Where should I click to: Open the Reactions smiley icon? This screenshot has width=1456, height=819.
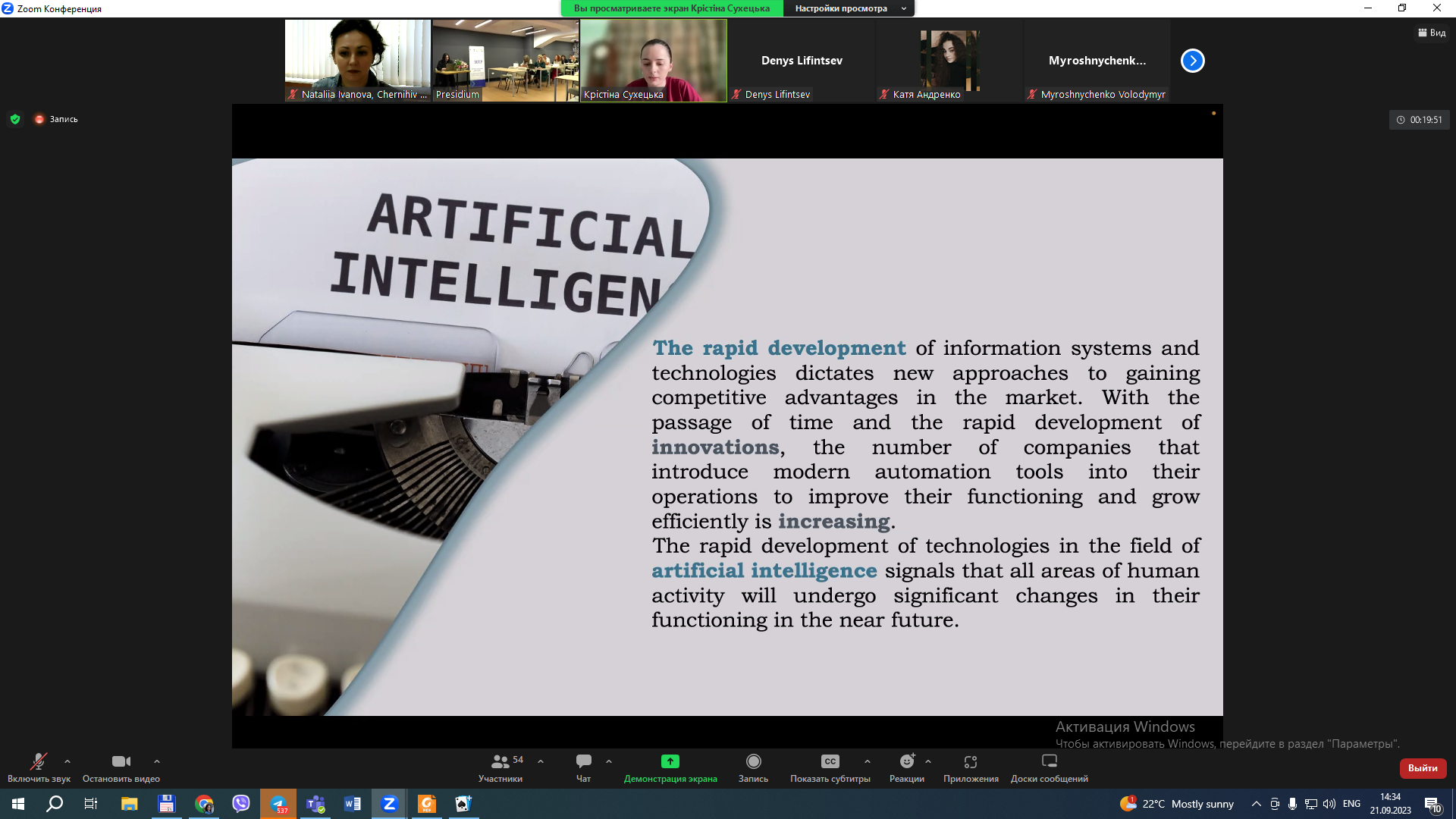pyautogui.click(x=906, y=761)
